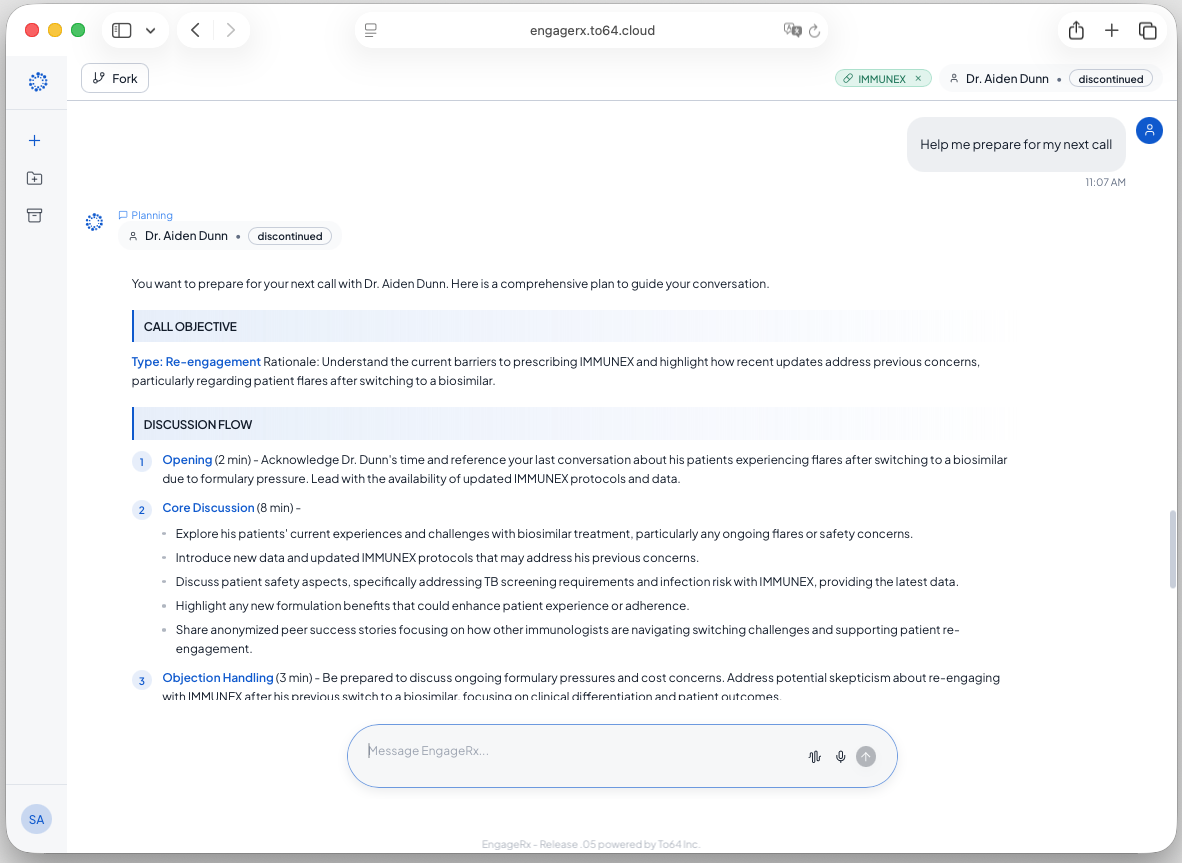Expand the sidebar options dropdown chevron
Screen dimensions: 1182x863
(151, 31)
